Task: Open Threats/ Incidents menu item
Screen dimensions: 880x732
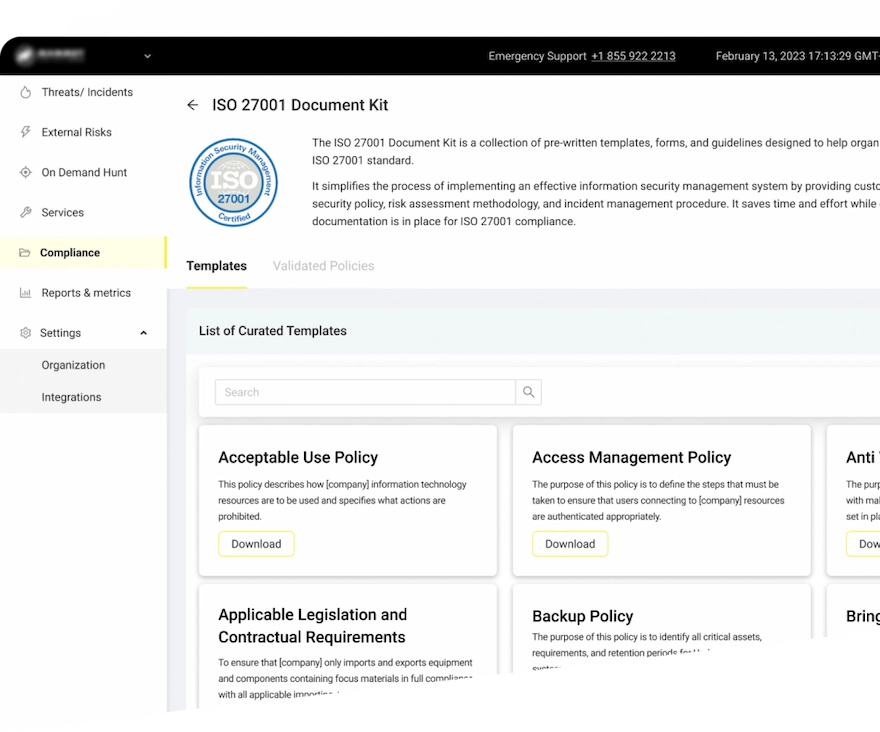Action: pos(83,92)
